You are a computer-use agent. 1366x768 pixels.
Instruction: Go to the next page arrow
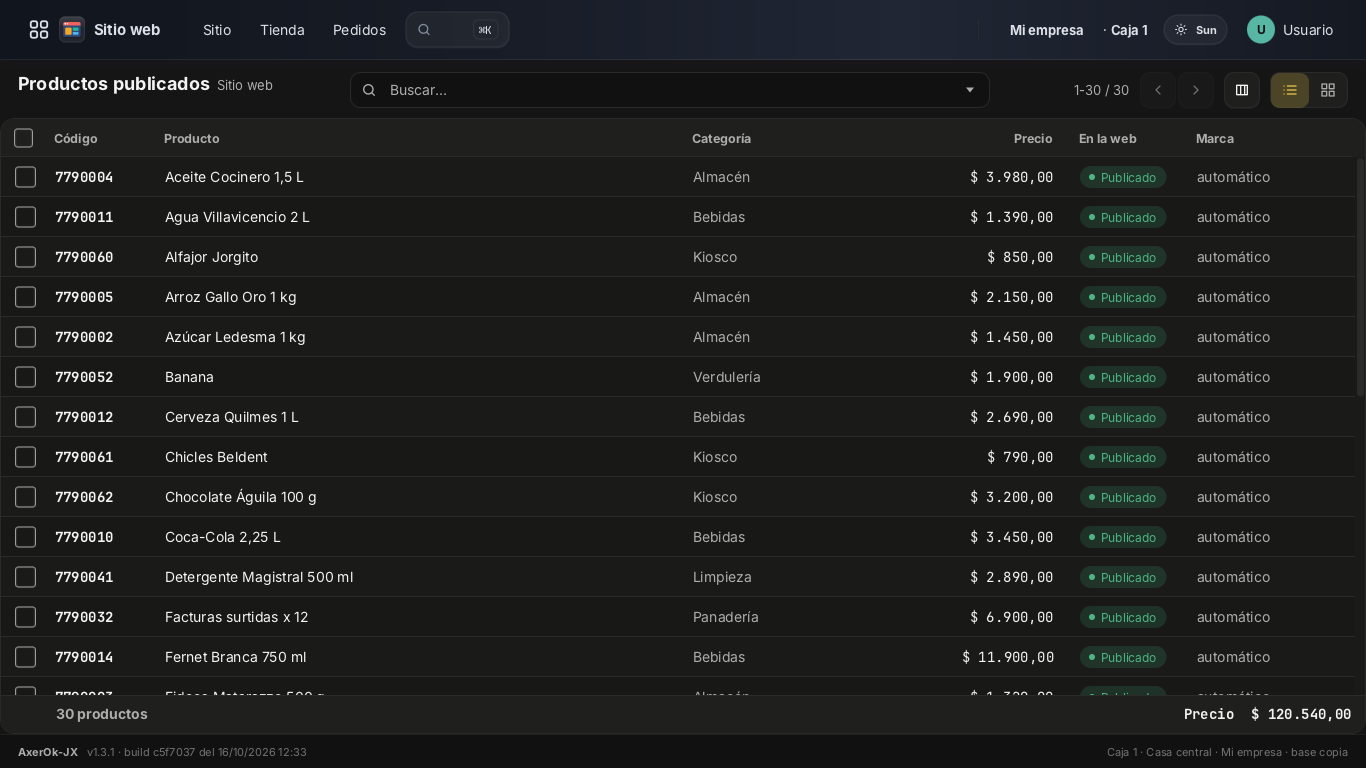coord(1196,90)
